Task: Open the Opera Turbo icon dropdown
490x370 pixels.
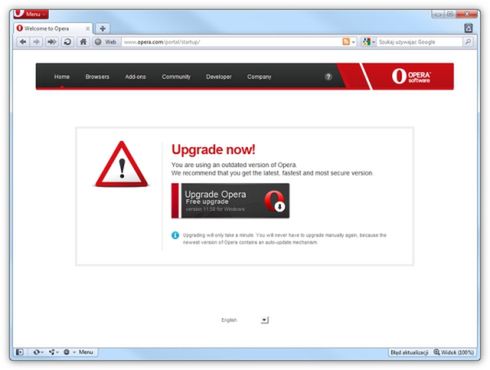Action: pyautogui.click(x=69, y=352)
